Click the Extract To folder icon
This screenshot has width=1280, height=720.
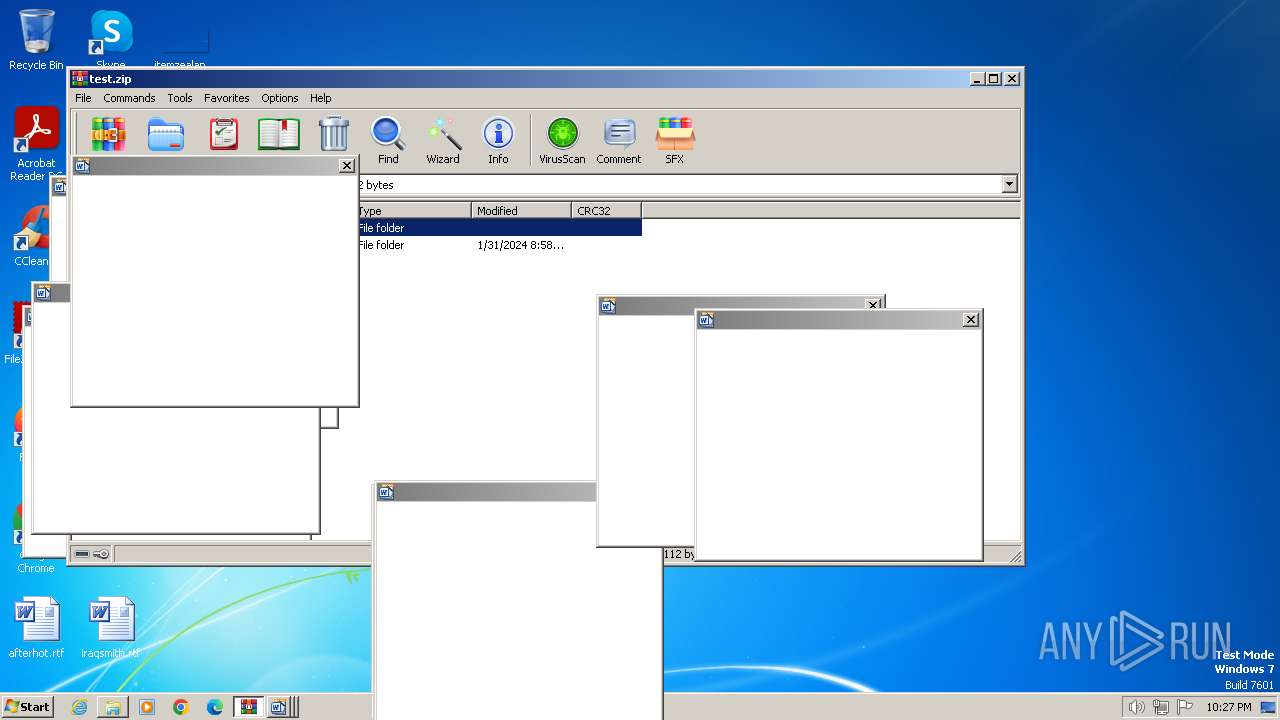(166, 134)
